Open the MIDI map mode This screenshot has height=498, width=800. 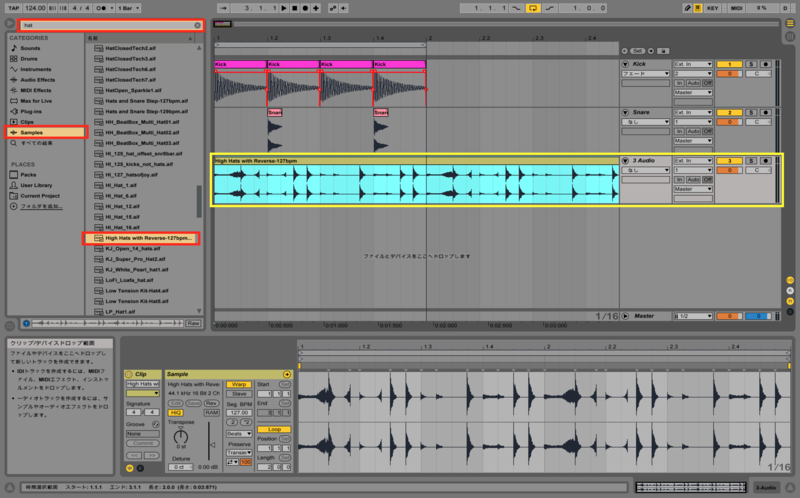[x=736, y=8]
